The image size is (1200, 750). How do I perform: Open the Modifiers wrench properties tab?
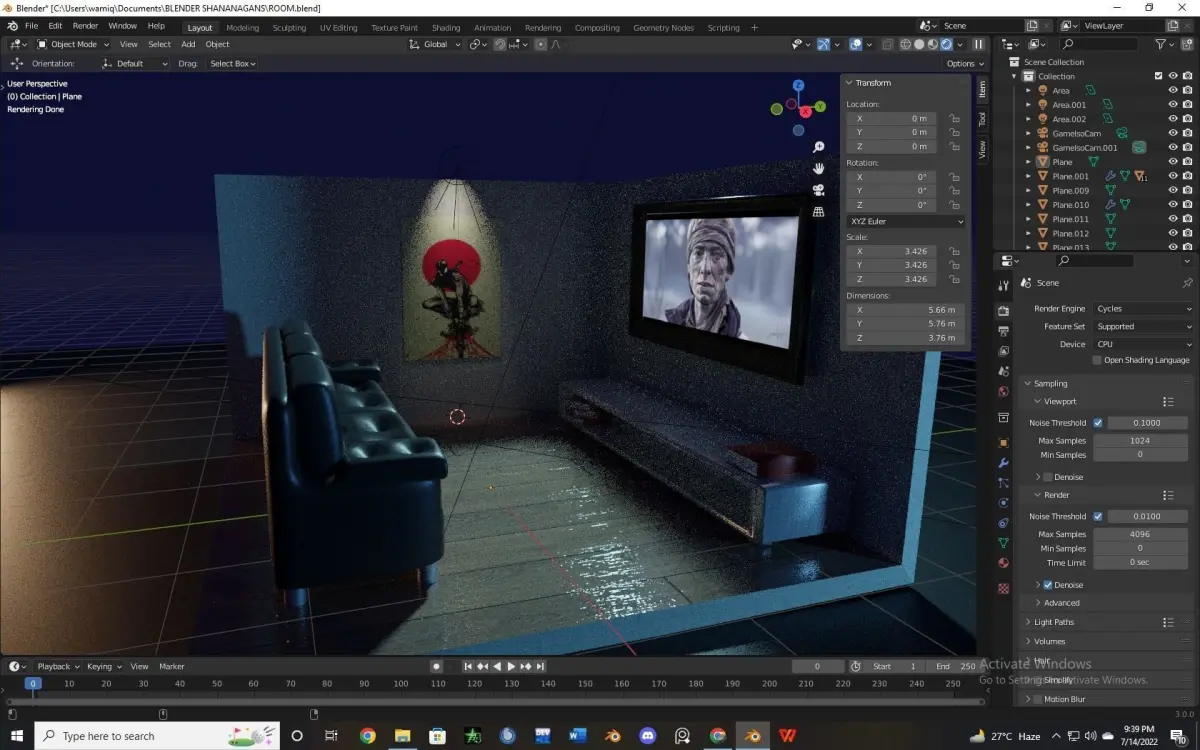[x=1004, y=463]
